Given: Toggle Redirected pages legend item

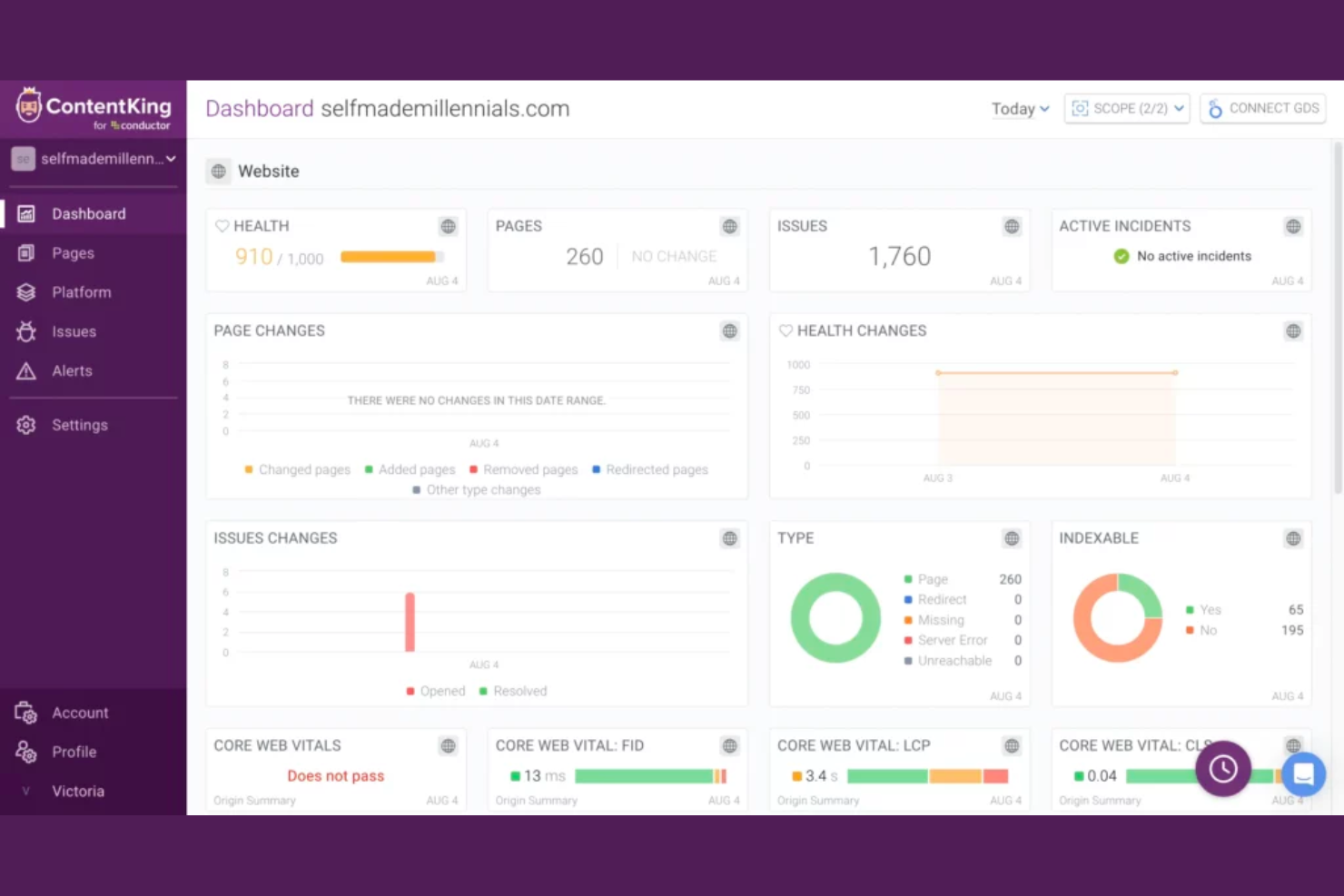Looking at the screenshot, I should (650, 469).
